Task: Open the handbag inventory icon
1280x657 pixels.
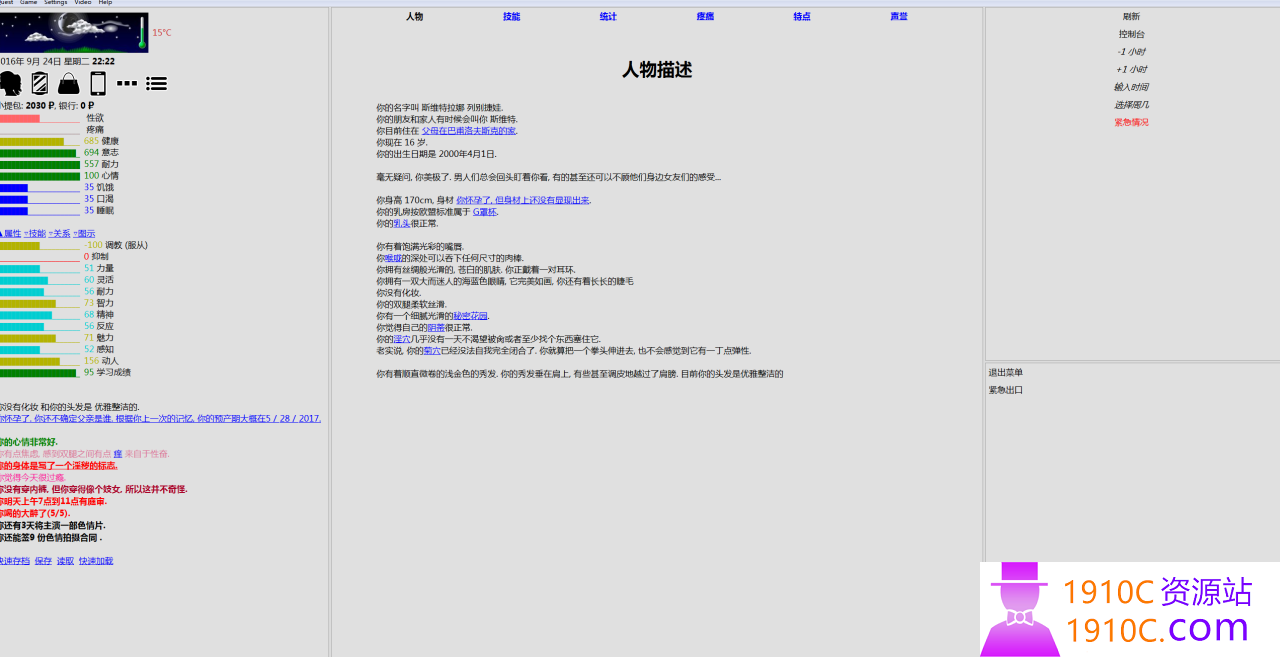Action: (69, 83)
